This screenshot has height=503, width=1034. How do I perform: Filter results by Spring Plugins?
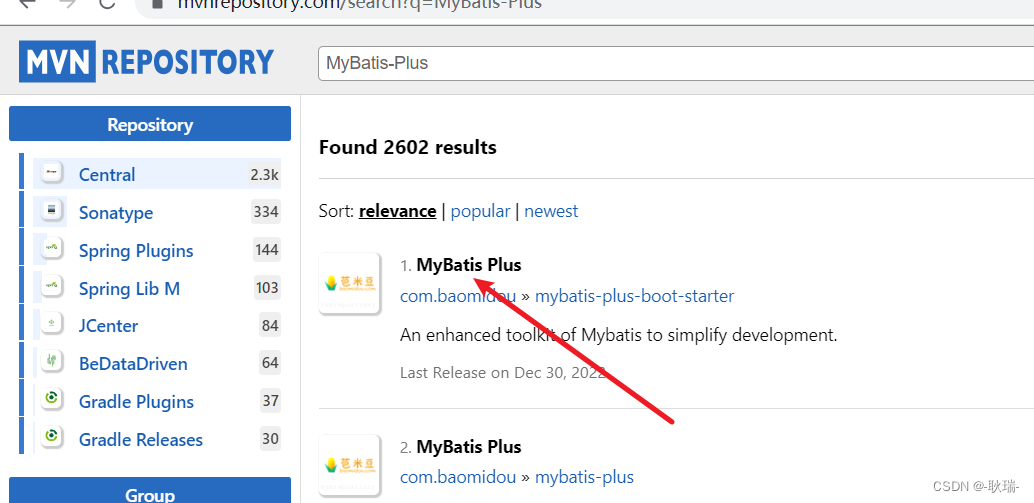(136, 251)
